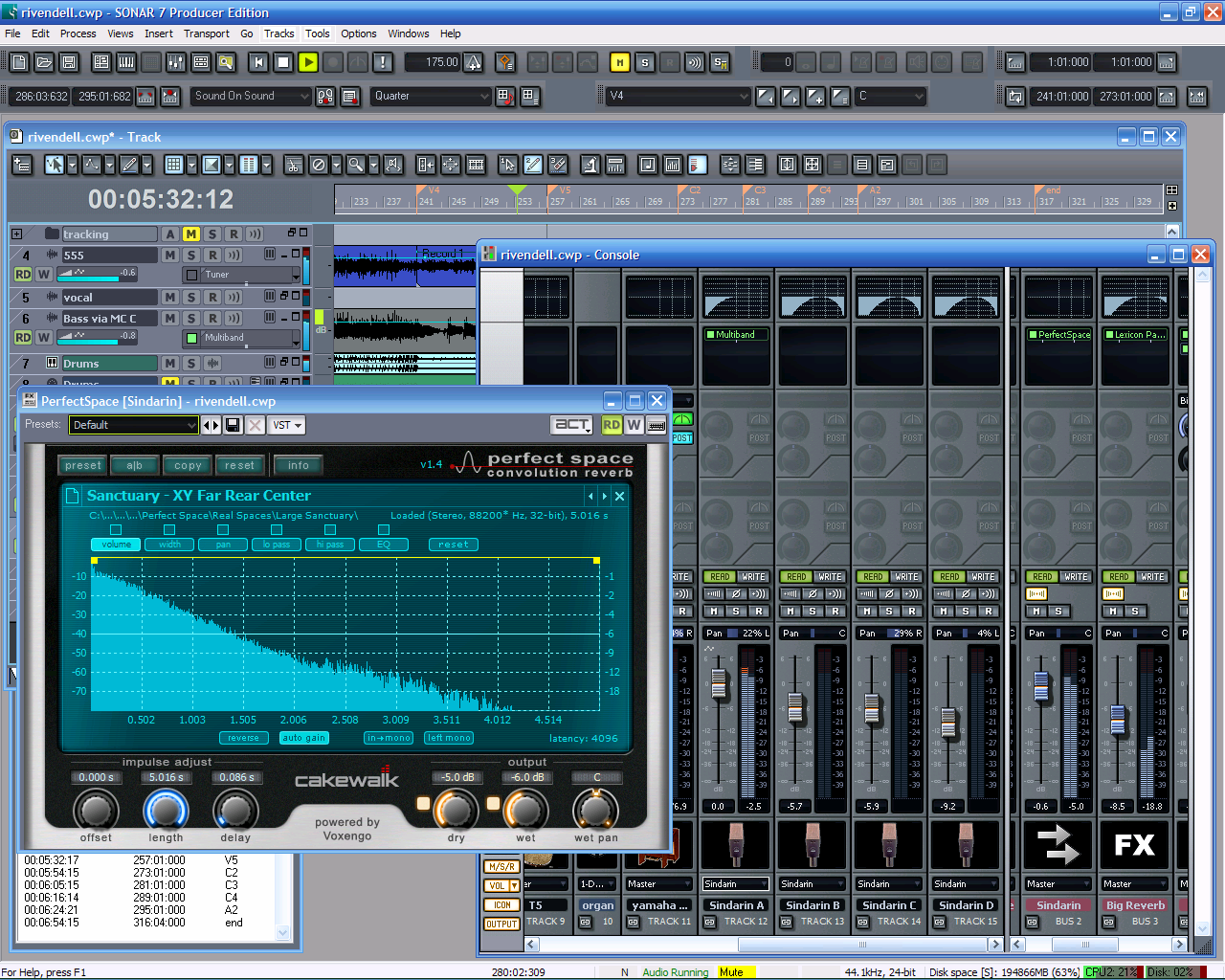Start playback with the green Play button

(308, 62)
